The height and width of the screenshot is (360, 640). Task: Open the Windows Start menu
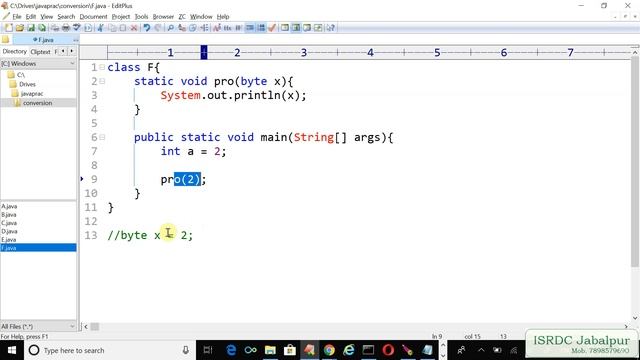(11, 350)
